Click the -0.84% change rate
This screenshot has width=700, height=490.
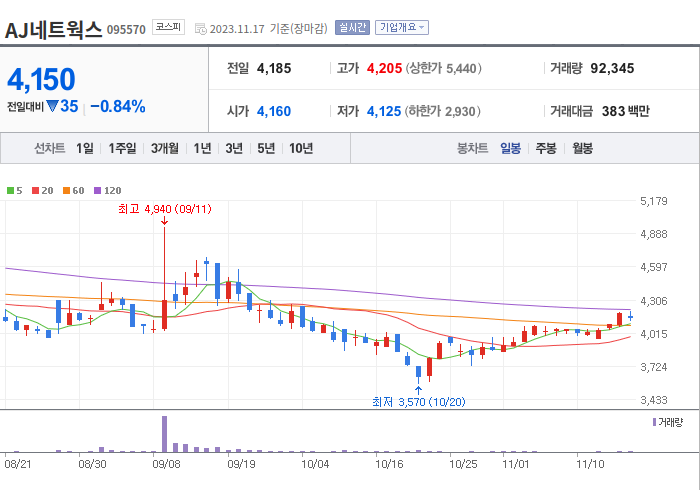[x=118, y=107]
